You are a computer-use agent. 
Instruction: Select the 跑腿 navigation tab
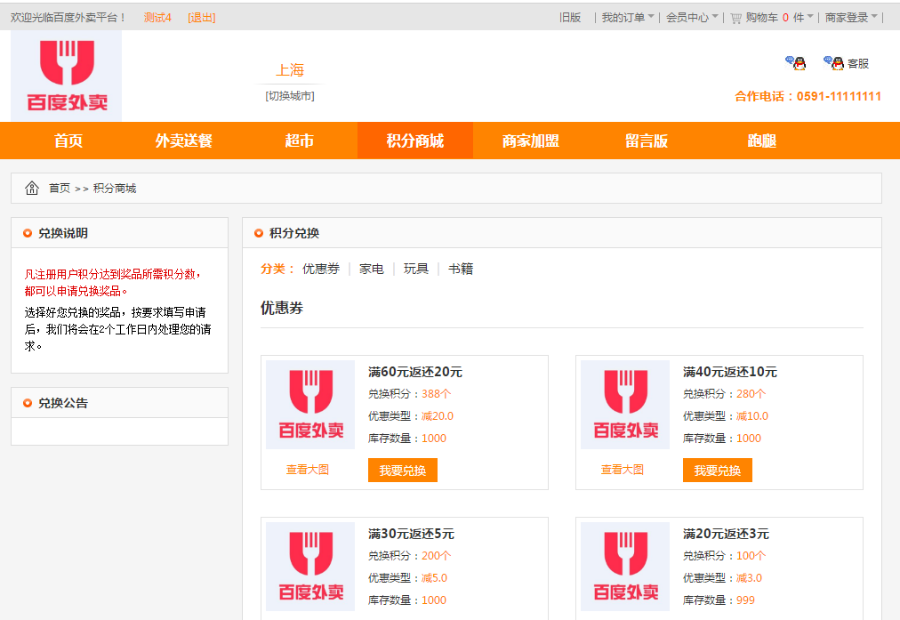(x=761, y=141)
